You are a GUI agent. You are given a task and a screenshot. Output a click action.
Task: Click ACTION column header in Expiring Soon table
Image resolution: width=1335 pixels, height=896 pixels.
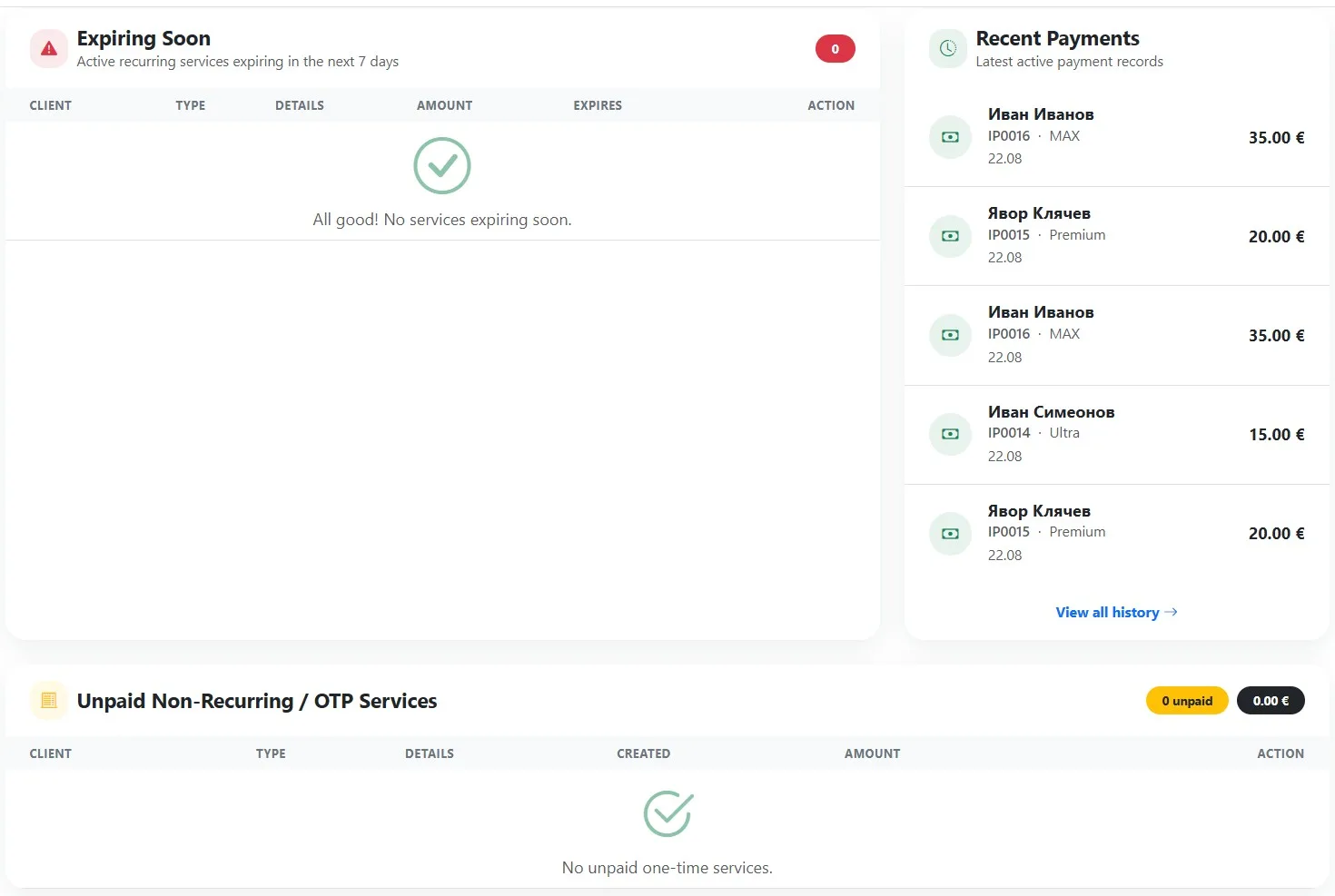click(831, 105)
